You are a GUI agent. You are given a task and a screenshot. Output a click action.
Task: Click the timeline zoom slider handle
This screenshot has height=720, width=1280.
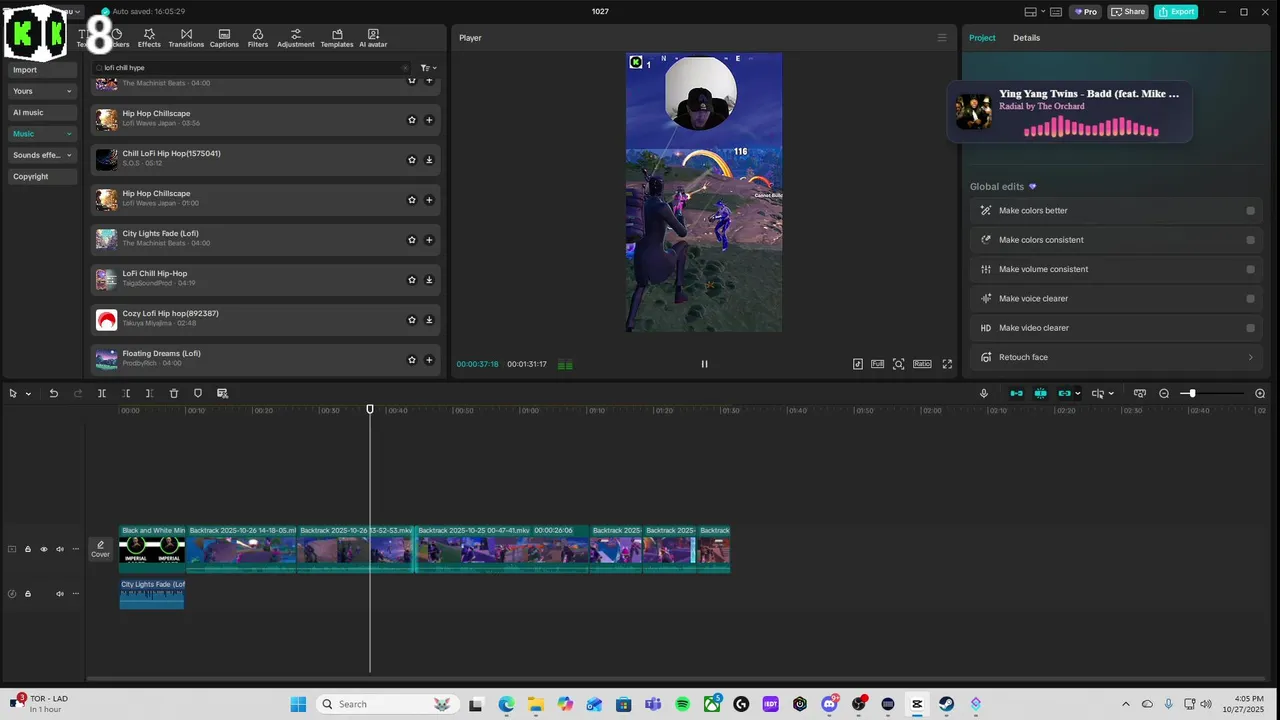click(1192, 394)
